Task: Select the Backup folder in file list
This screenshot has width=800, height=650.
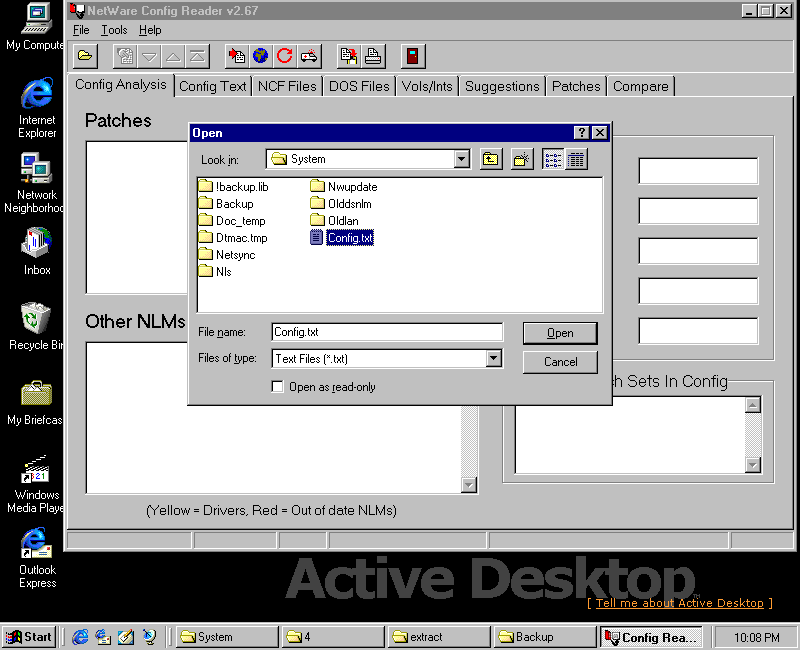Action: (226, 204)
